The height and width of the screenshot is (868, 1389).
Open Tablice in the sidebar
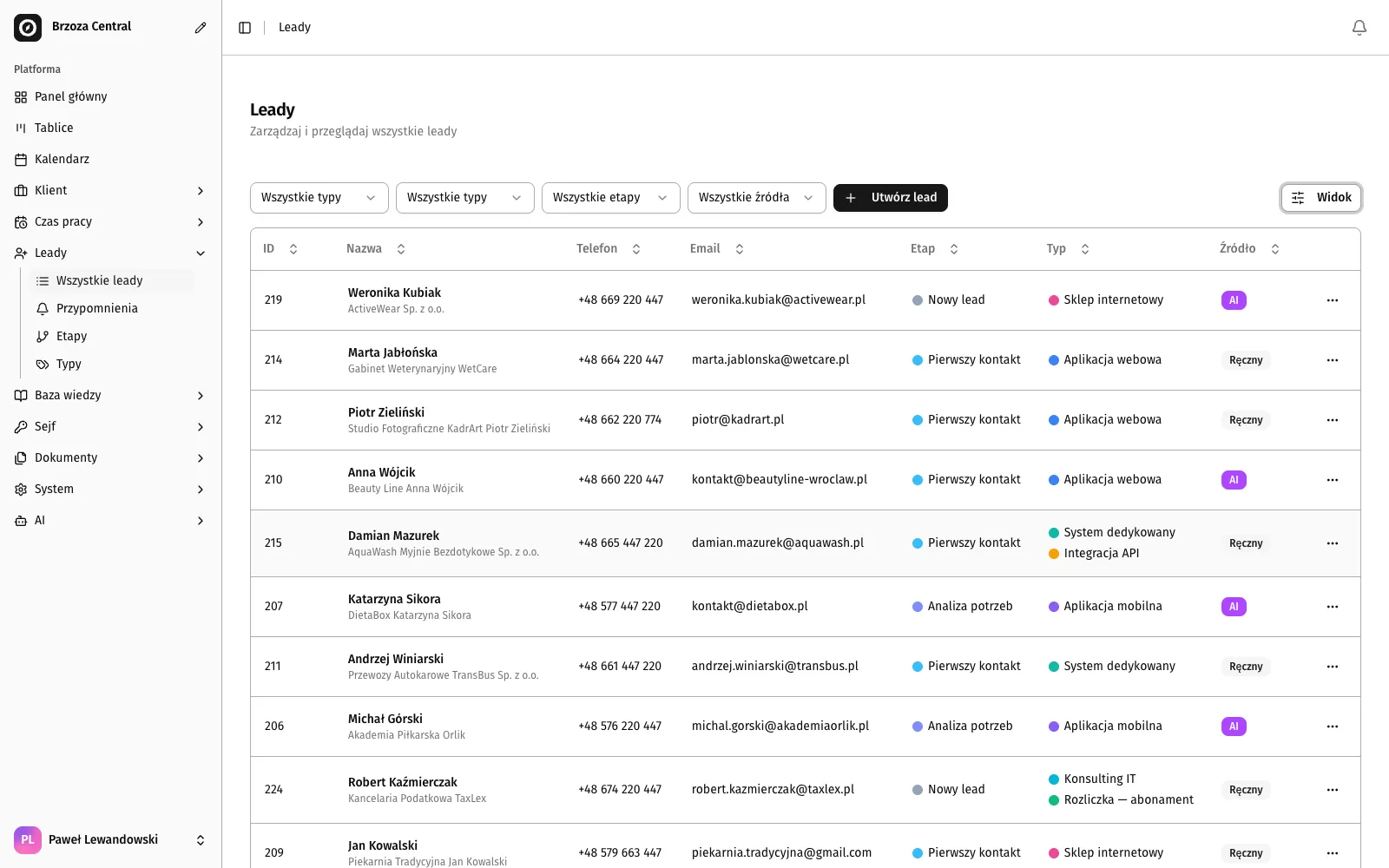coord(110,128)
